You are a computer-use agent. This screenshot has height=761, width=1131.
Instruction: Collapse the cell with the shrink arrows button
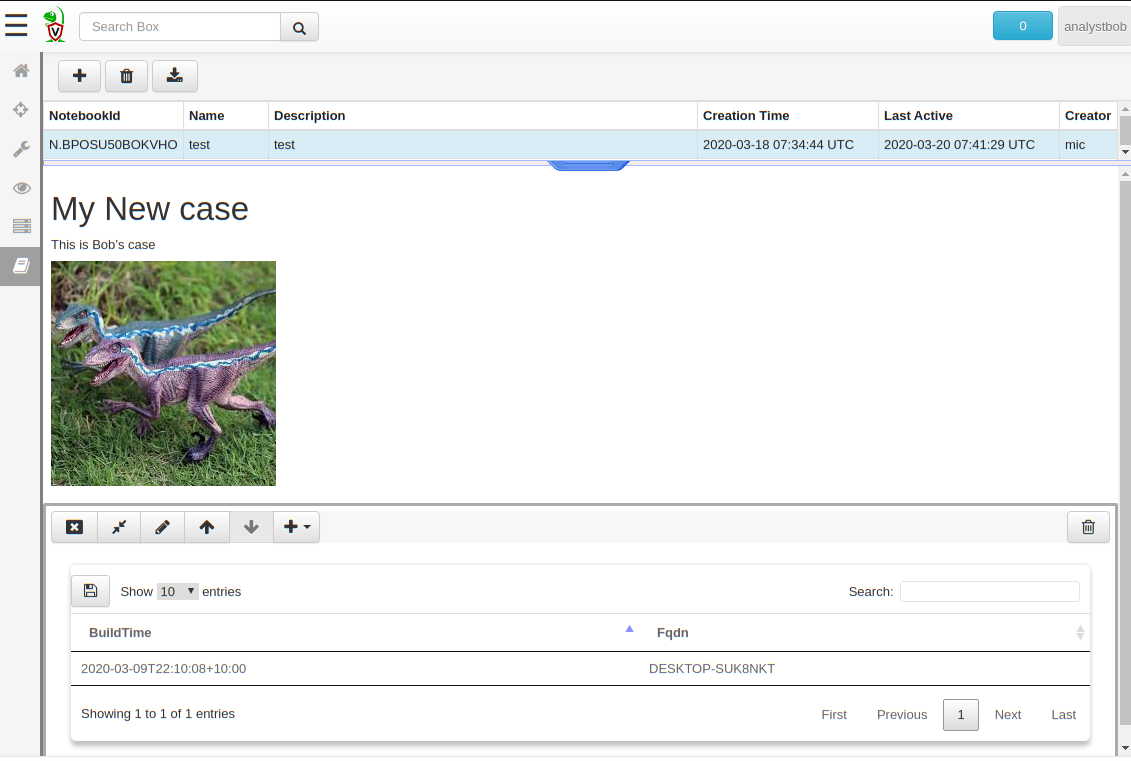(119, 527)
